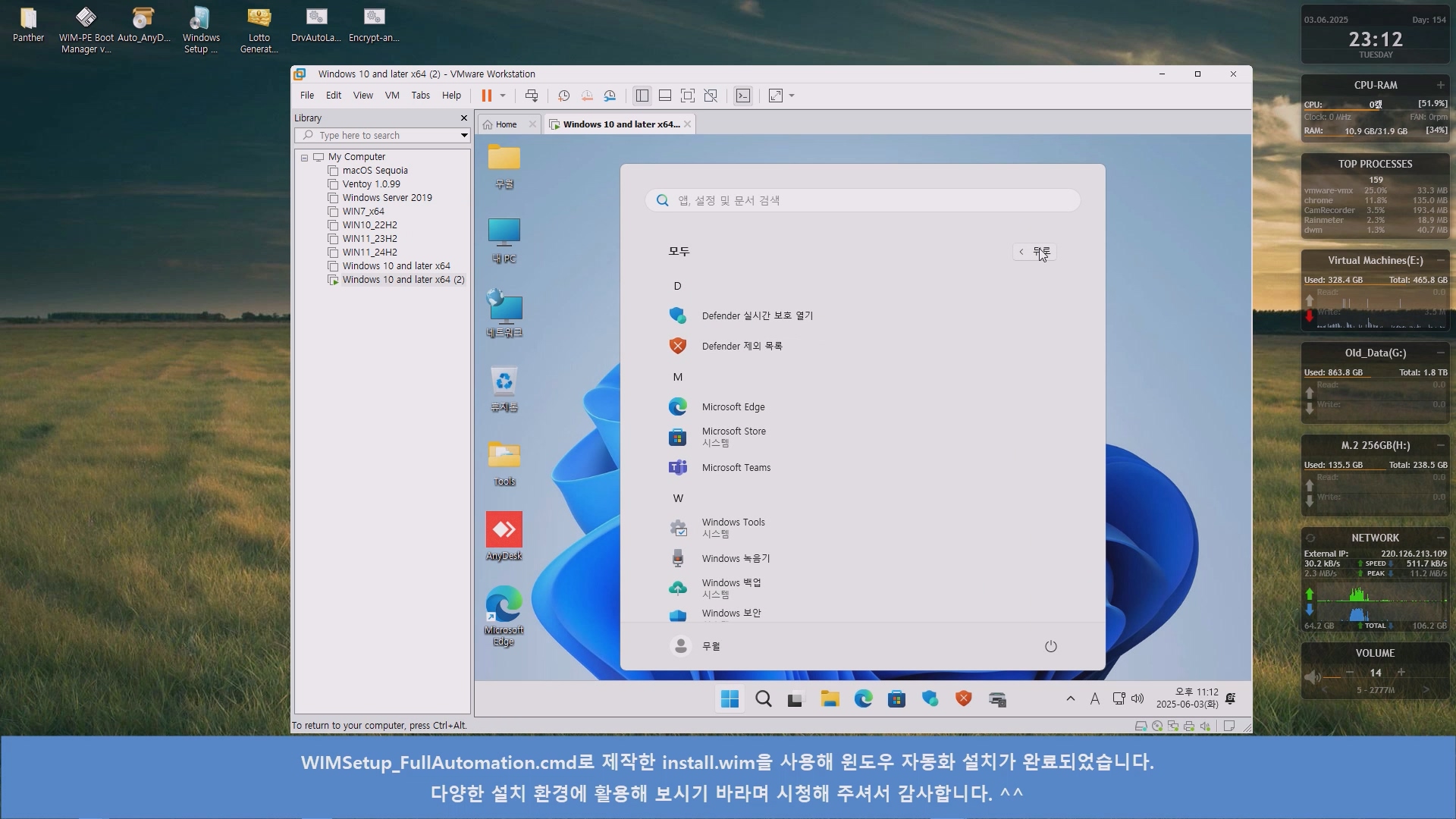Toggle thumbnail bar view button
This screenshot has height=819, width=1456.
pyautogui.click(x=665, y=96)
